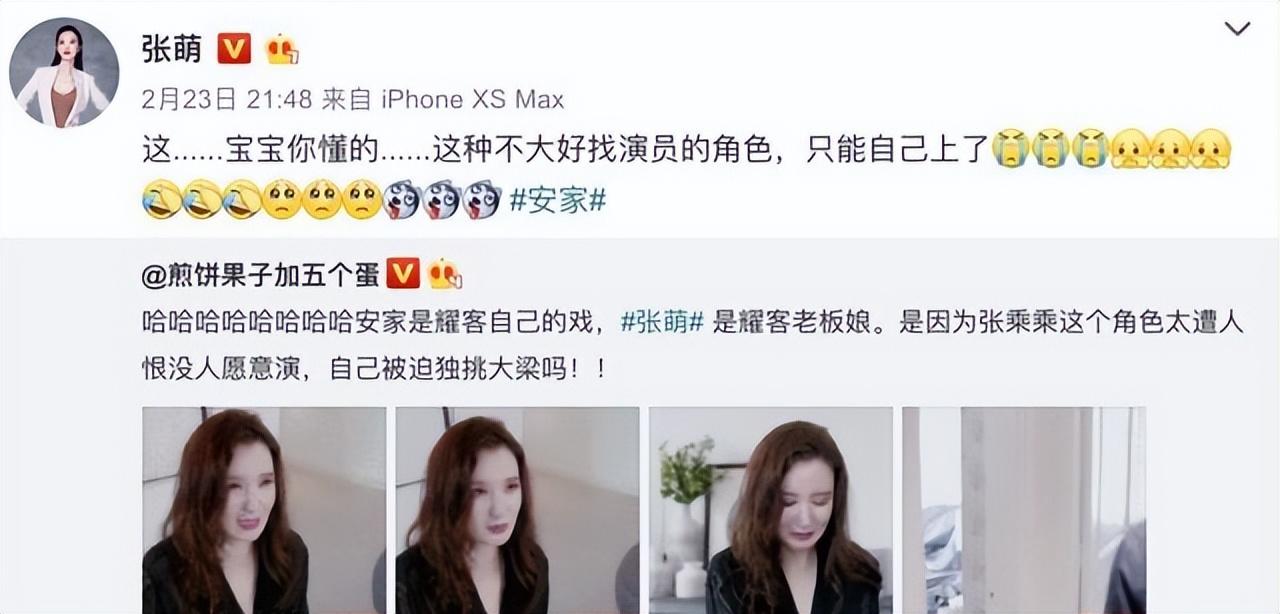Open the fourth photo thumbnail on the right
This screenshot has width=1280, height=614.
[1024, 510]
